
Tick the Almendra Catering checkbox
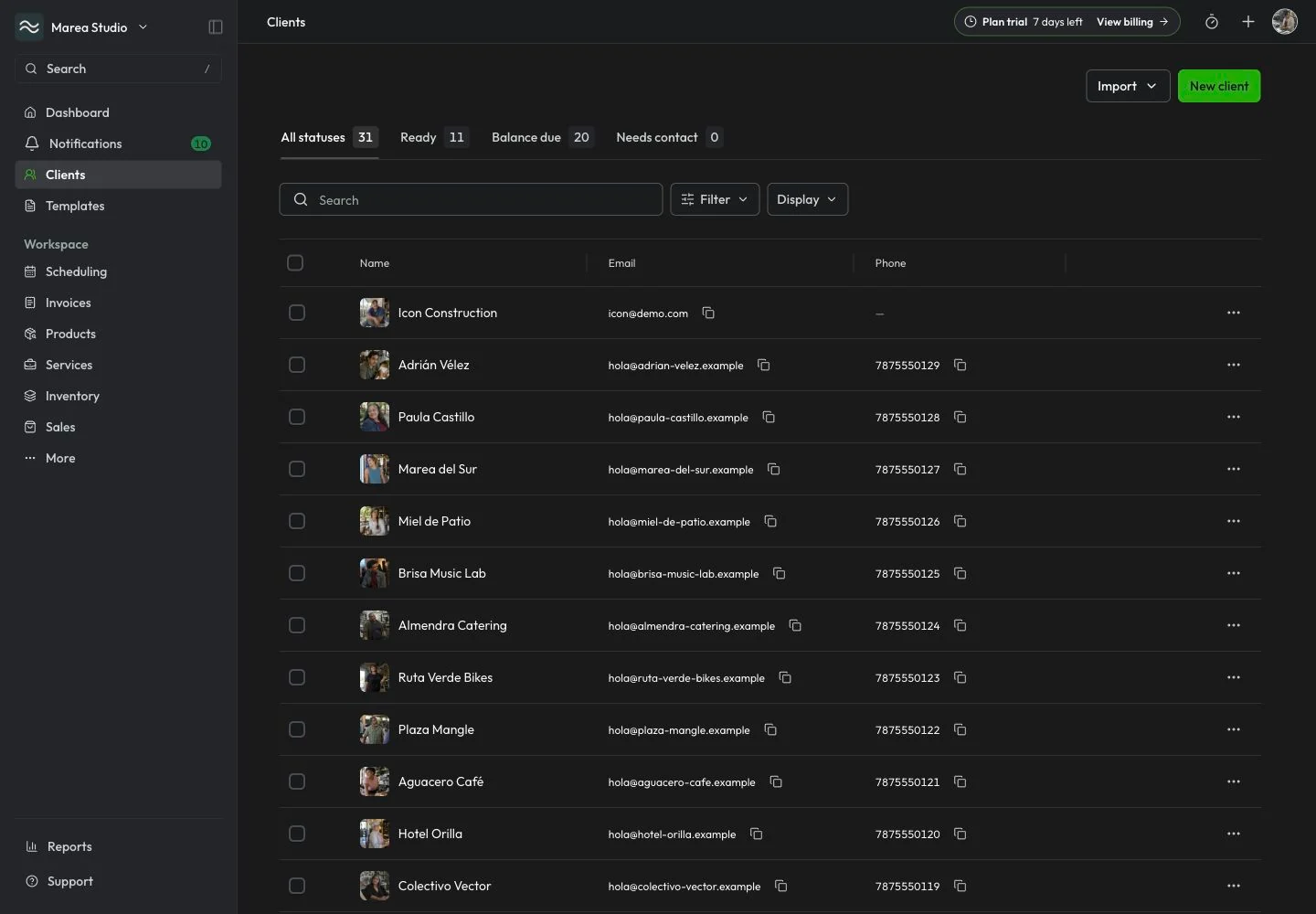point(297,625)
